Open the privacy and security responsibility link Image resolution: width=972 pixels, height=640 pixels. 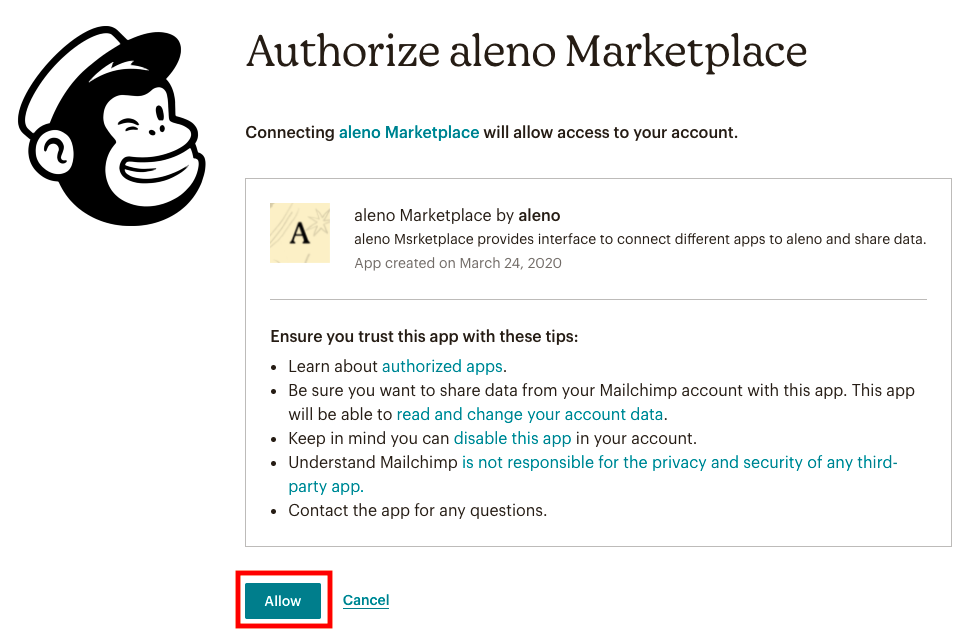(680, 462)
